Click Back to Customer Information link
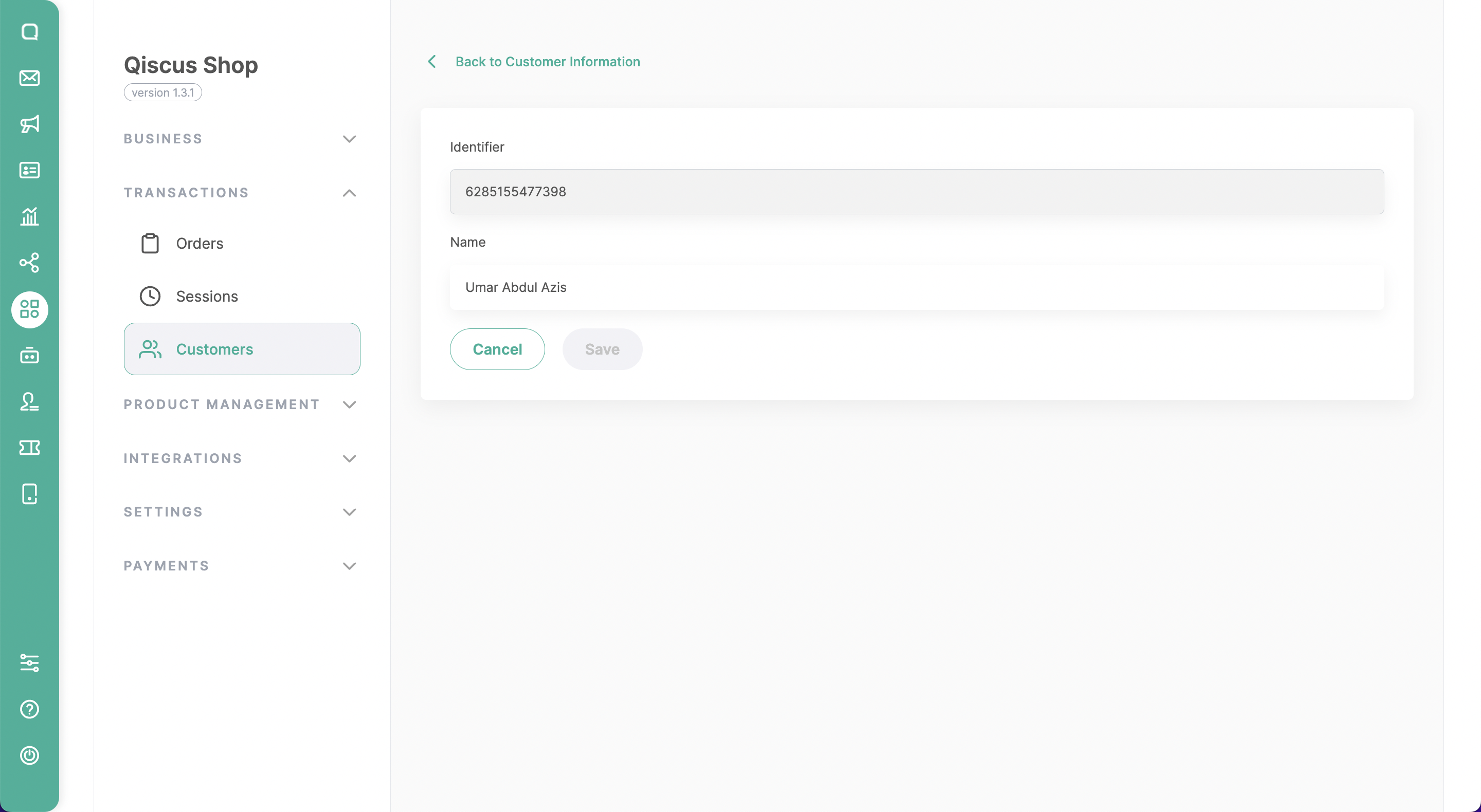 pyautogui.click(x=547, y=62)
